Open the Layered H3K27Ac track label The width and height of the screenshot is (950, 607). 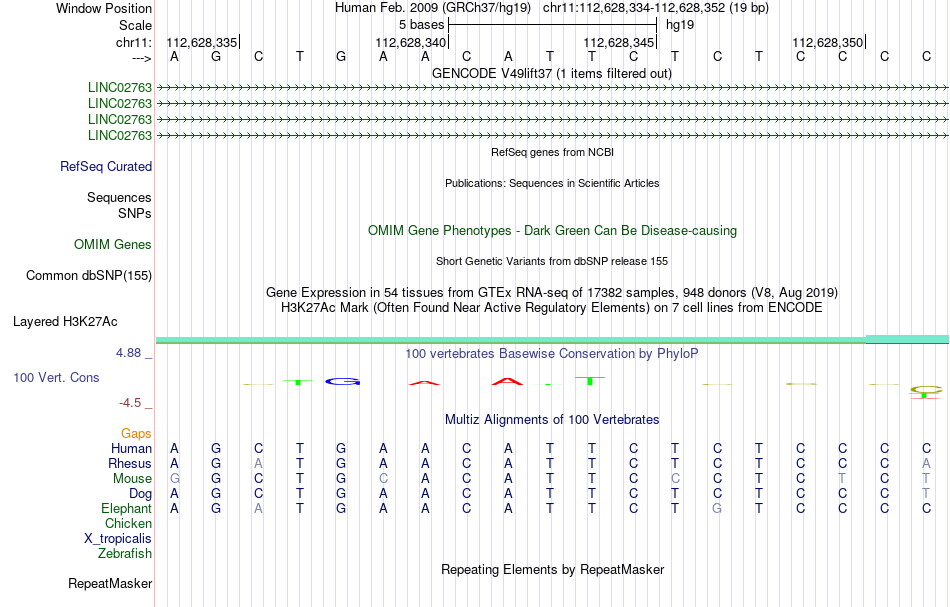[x=65, y=322]
